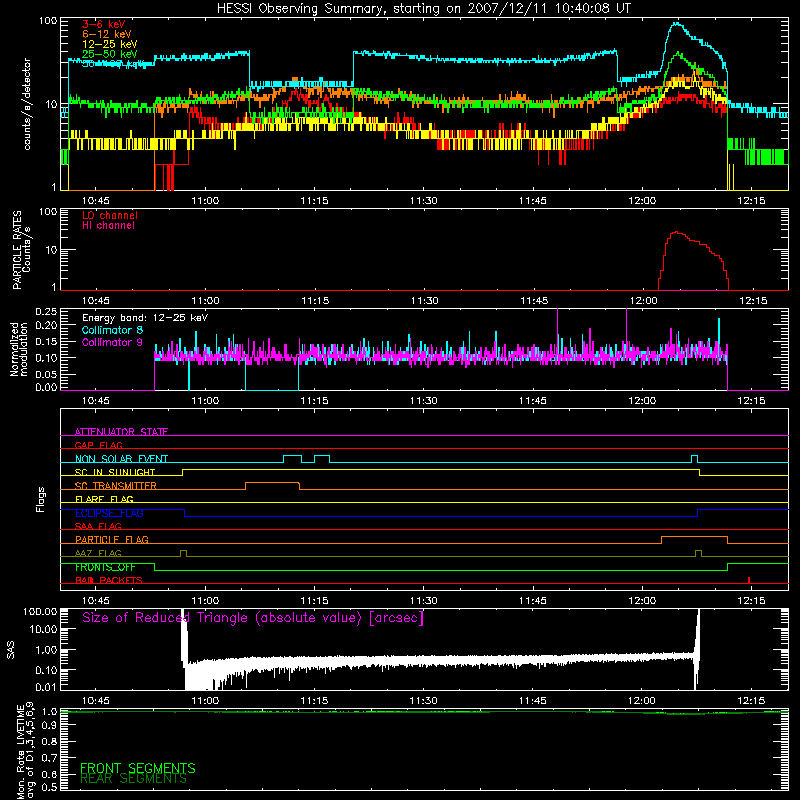The image size is (800, 800).
Task: Click 'Size of Reduced Triangle' plot title
Action: [x=253, y=618]
